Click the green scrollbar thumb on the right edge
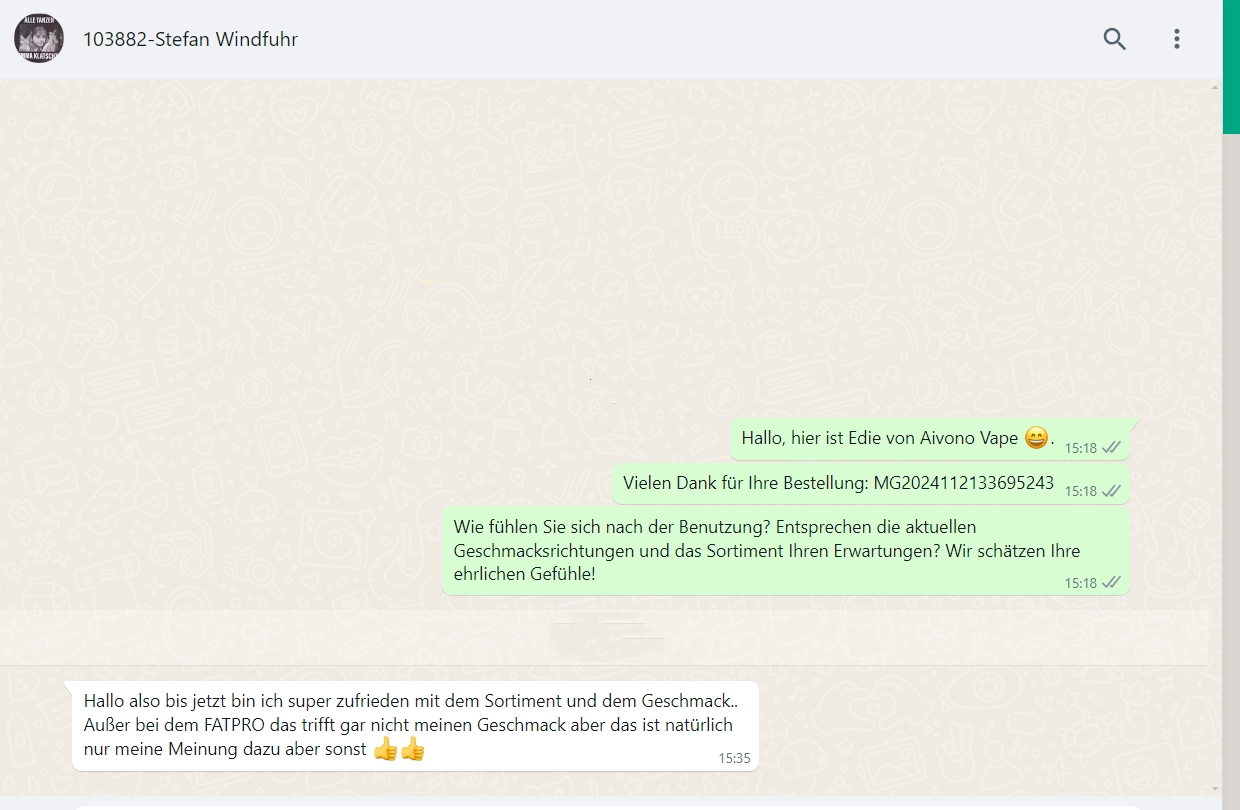 coord(1230,66)
